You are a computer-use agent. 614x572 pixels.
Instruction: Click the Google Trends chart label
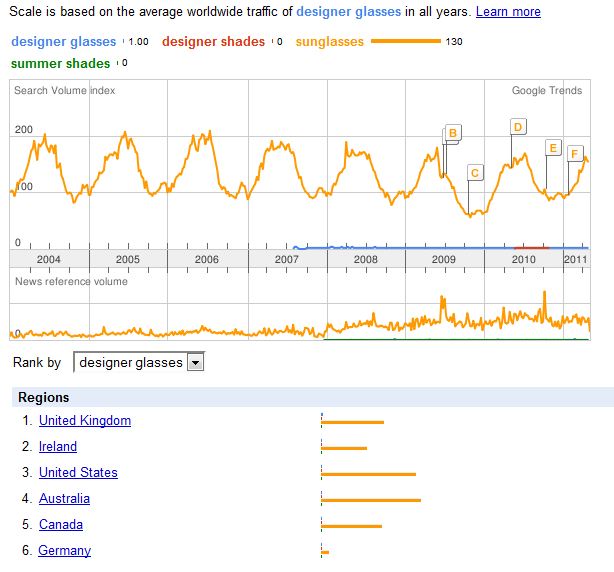point(547,90)
